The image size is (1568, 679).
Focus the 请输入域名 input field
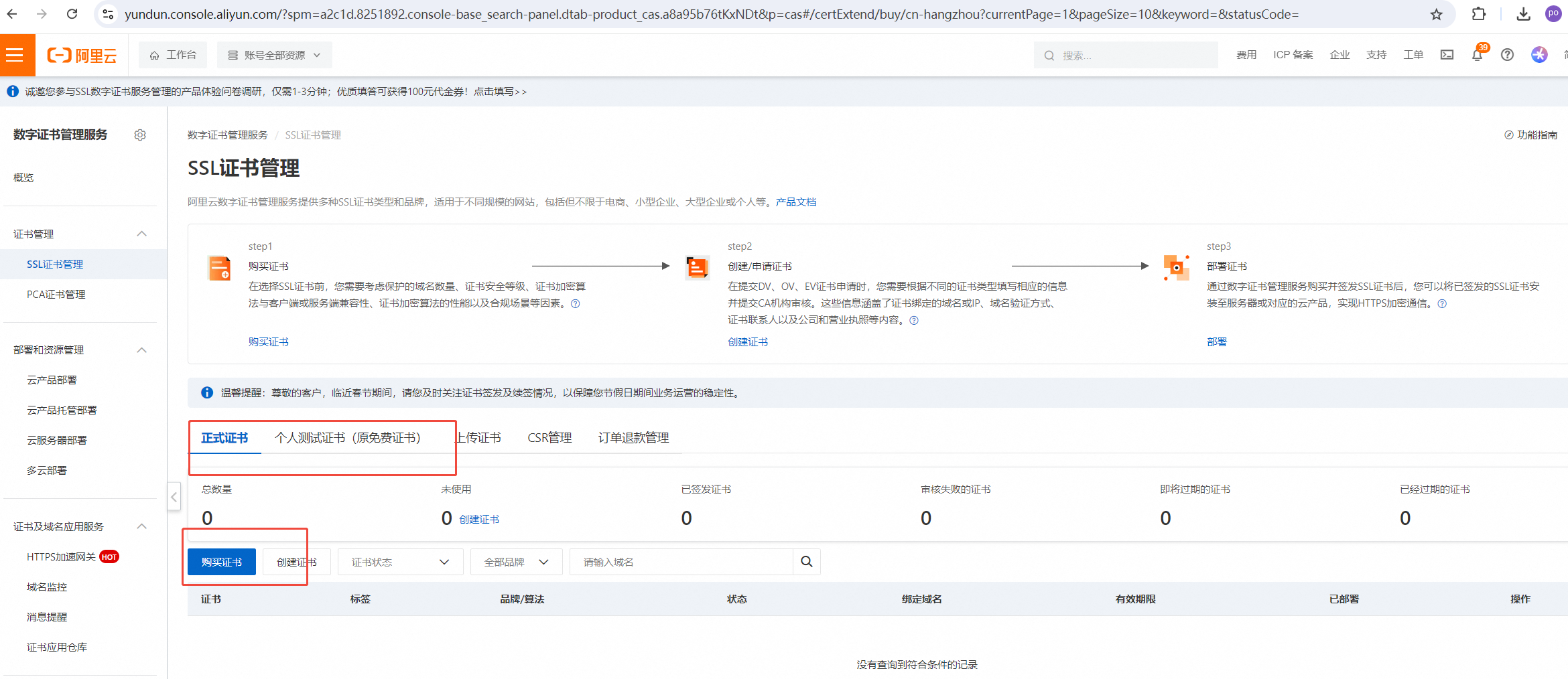point(681,562)
